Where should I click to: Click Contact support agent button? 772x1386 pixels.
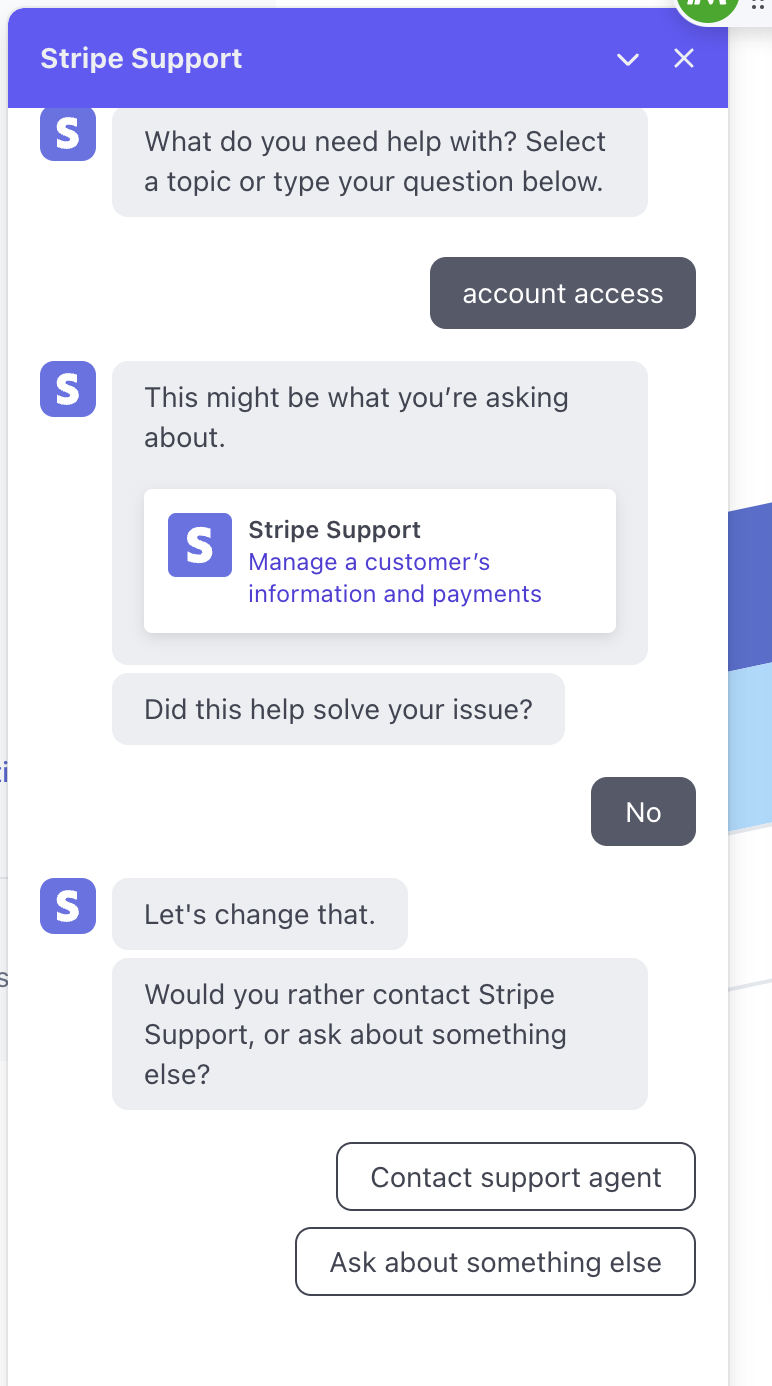(515, 1177)
